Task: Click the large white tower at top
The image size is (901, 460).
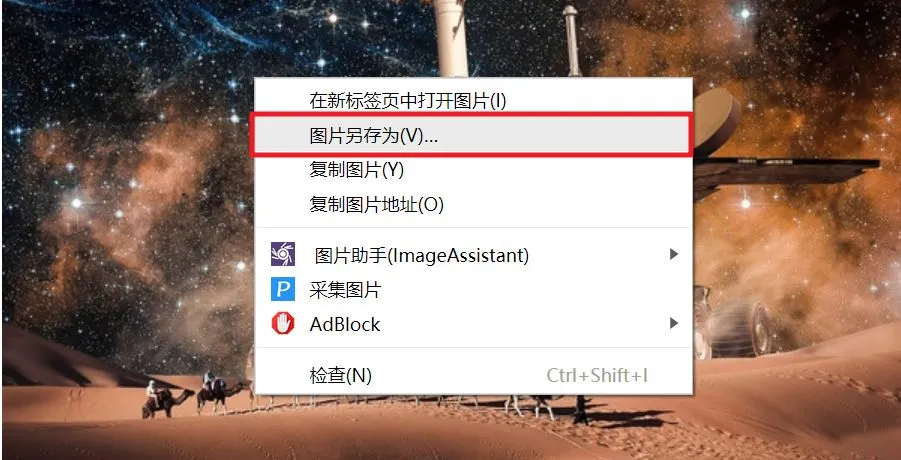Action: [x=451, y=38]
